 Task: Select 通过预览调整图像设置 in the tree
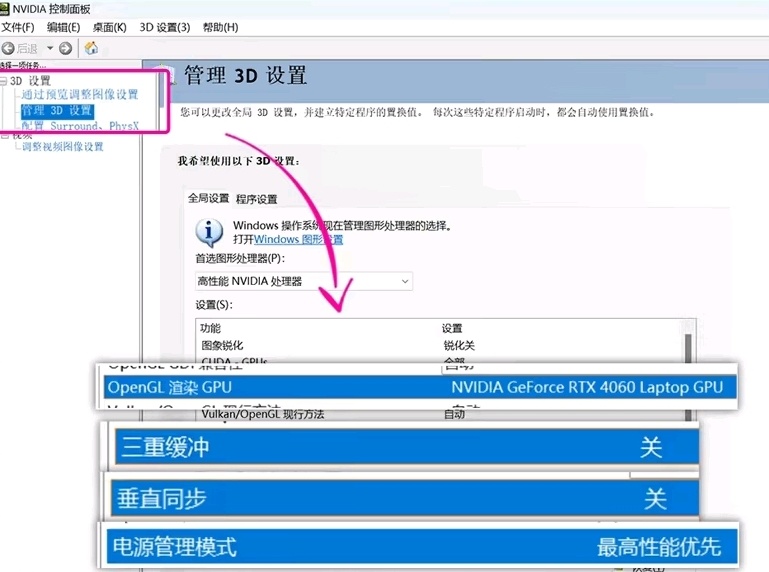[80, 95]
